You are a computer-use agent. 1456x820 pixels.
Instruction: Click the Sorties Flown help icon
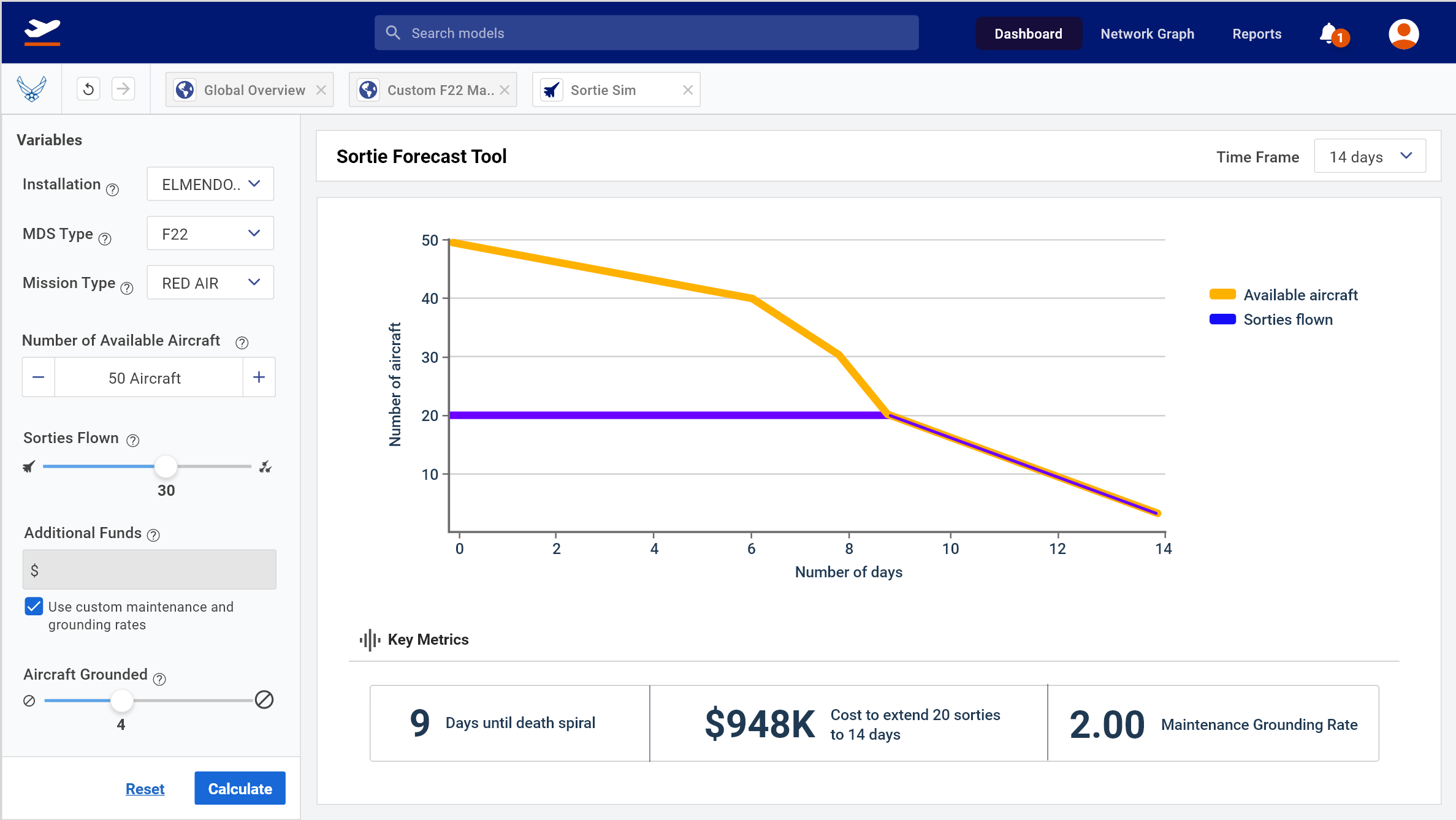[x=133, y=441]
